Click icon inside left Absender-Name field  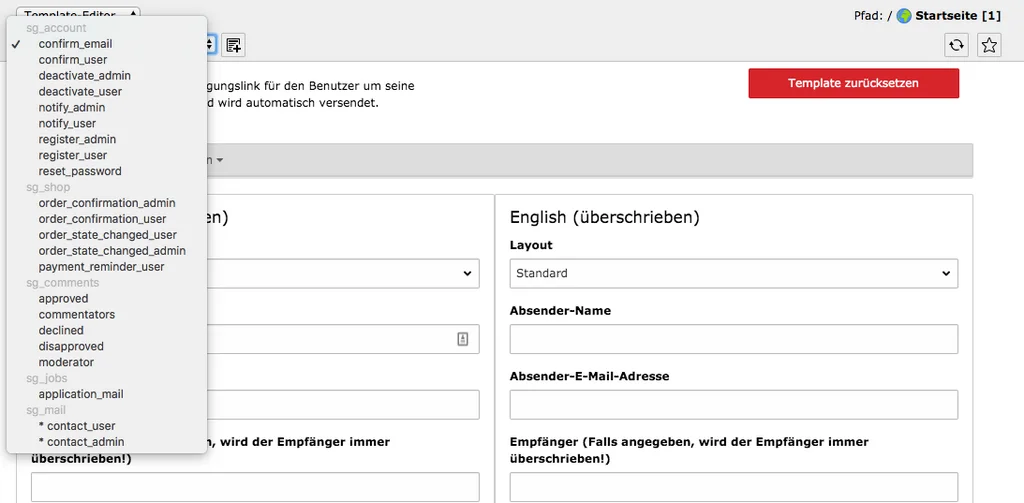pyautogui.click(x=462, y=339)
